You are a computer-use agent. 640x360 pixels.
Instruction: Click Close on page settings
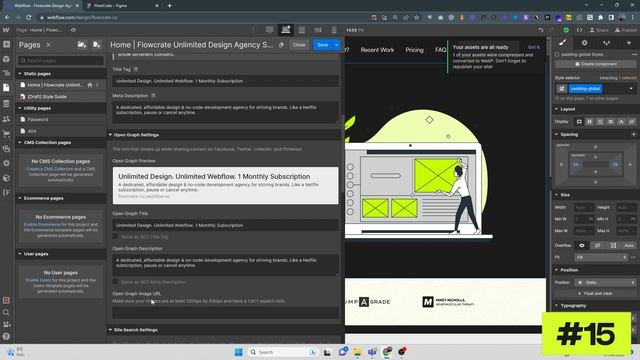(x=299, y=45)
